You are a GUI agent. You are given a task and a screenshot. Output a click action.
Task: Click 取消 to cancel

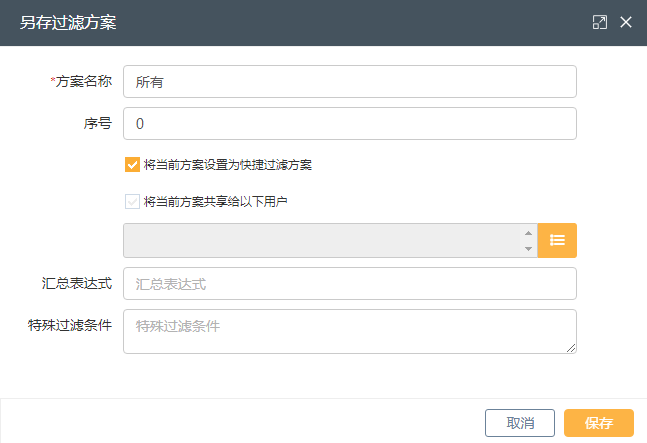pyautogui.click(x=520, y=423)
